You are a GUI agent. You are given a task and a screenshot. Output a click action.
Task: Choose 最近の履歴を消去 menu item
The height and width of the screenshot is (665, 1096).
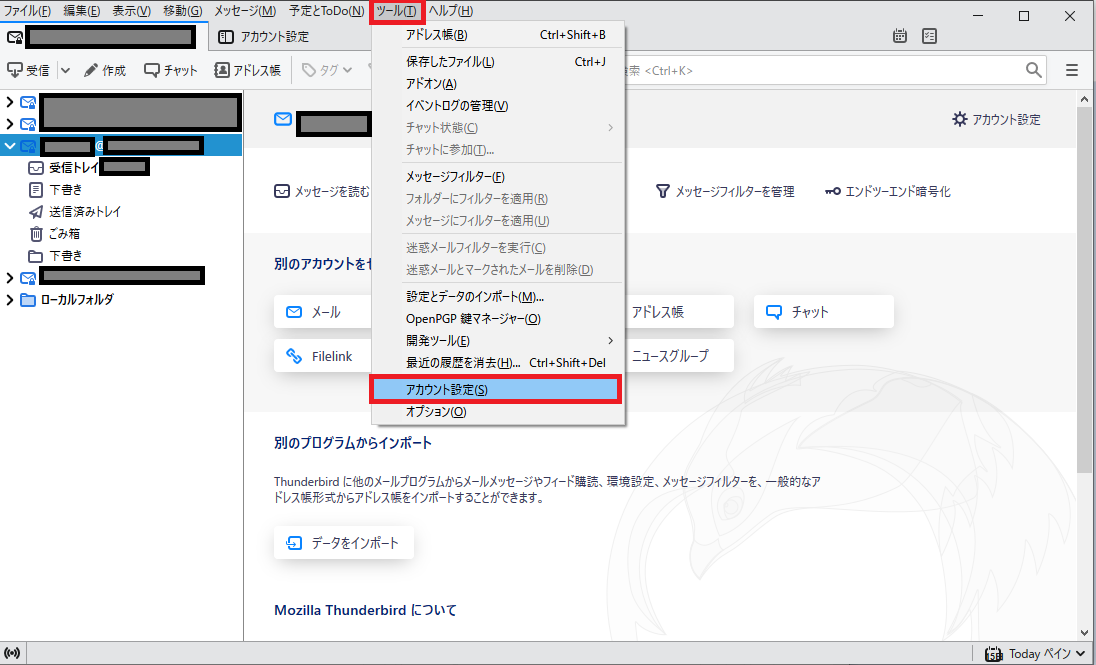[498, 362]
